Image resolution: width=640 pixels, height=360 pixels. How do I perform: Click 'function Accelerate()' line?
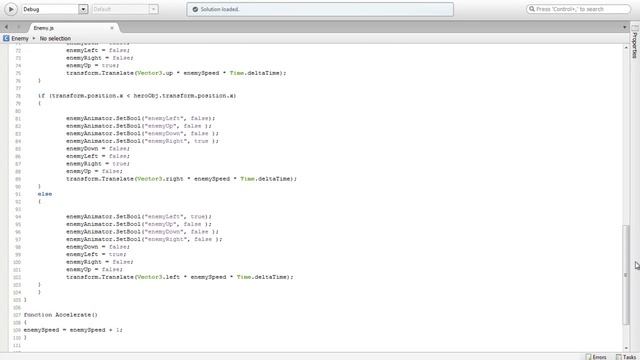[61, 315]
